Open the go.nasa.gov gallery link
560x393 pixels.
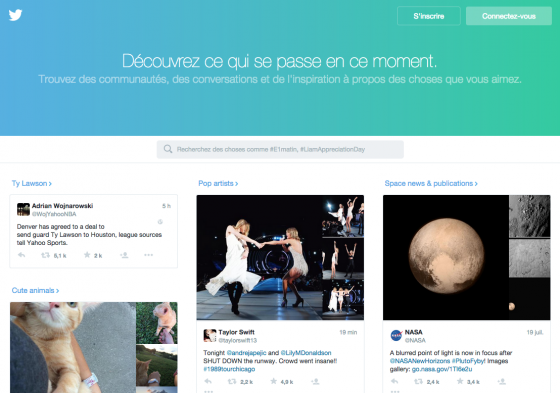click(442, 369)
